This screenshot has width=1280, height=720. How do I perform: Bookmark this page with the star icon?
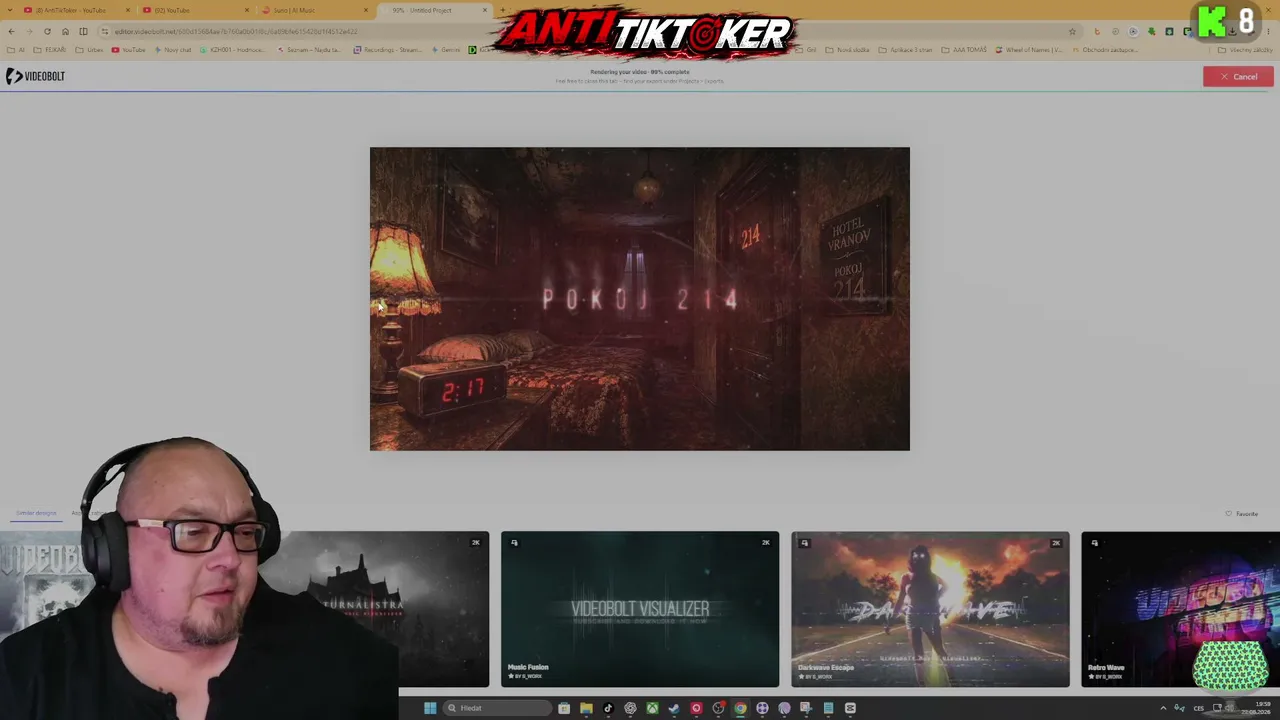coord(1072,31)
